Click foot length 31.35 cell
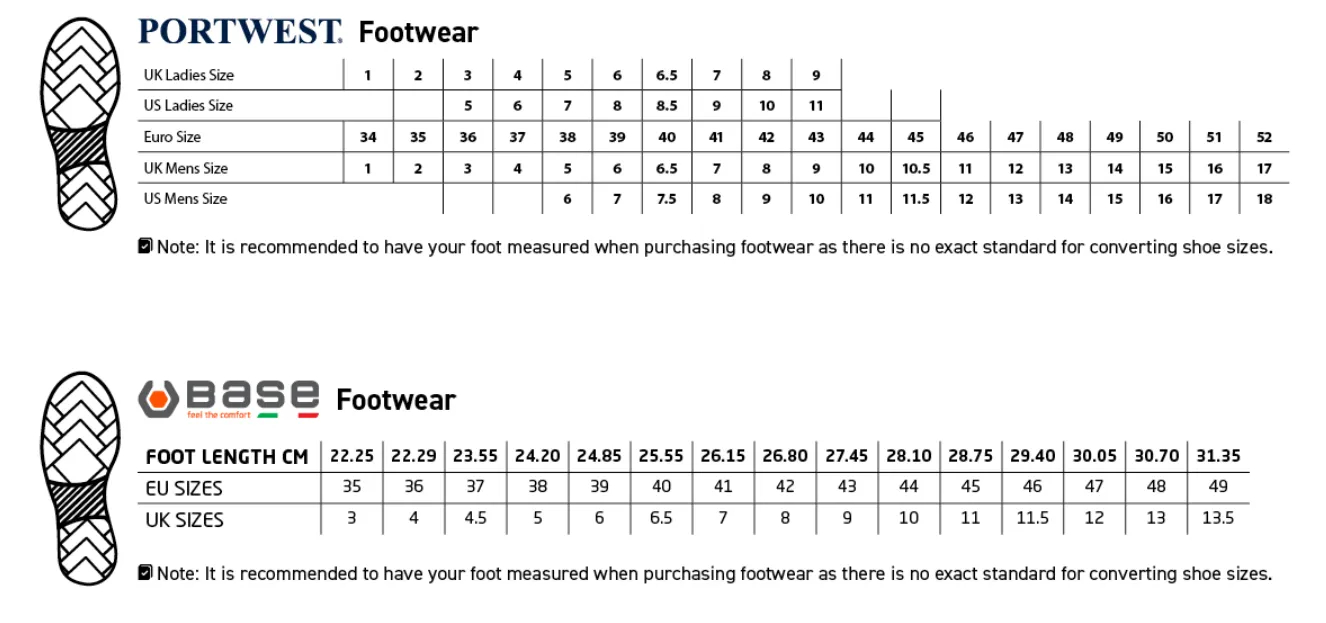Screen dimensions: 1326x623 pyautogui.click(x=1218, y=456)
